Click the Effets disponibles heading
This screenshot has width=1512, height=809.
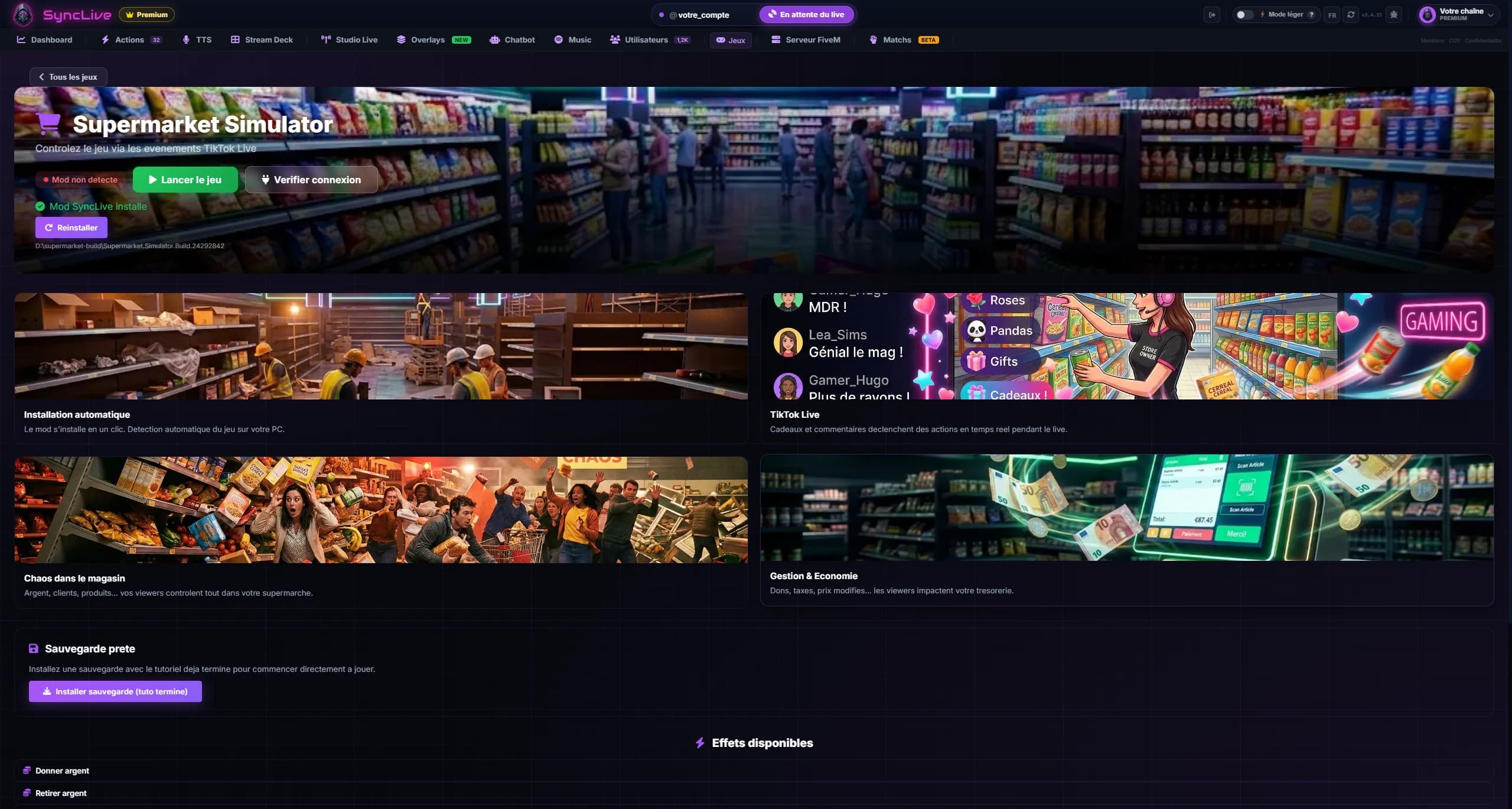tap(762, 743)
